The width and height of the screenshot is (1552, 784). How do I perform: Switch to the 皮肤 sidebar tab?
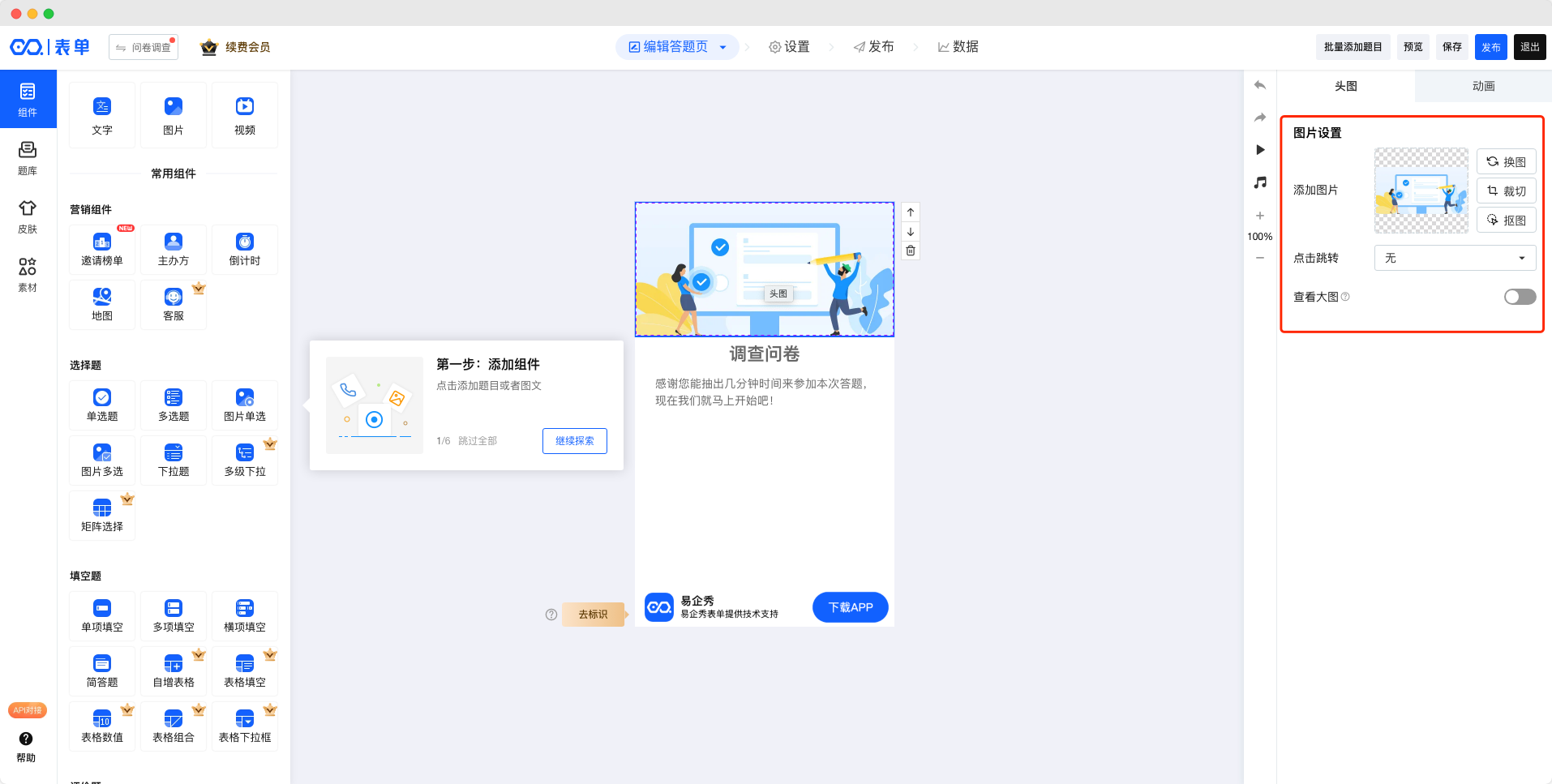click(28, 216)
